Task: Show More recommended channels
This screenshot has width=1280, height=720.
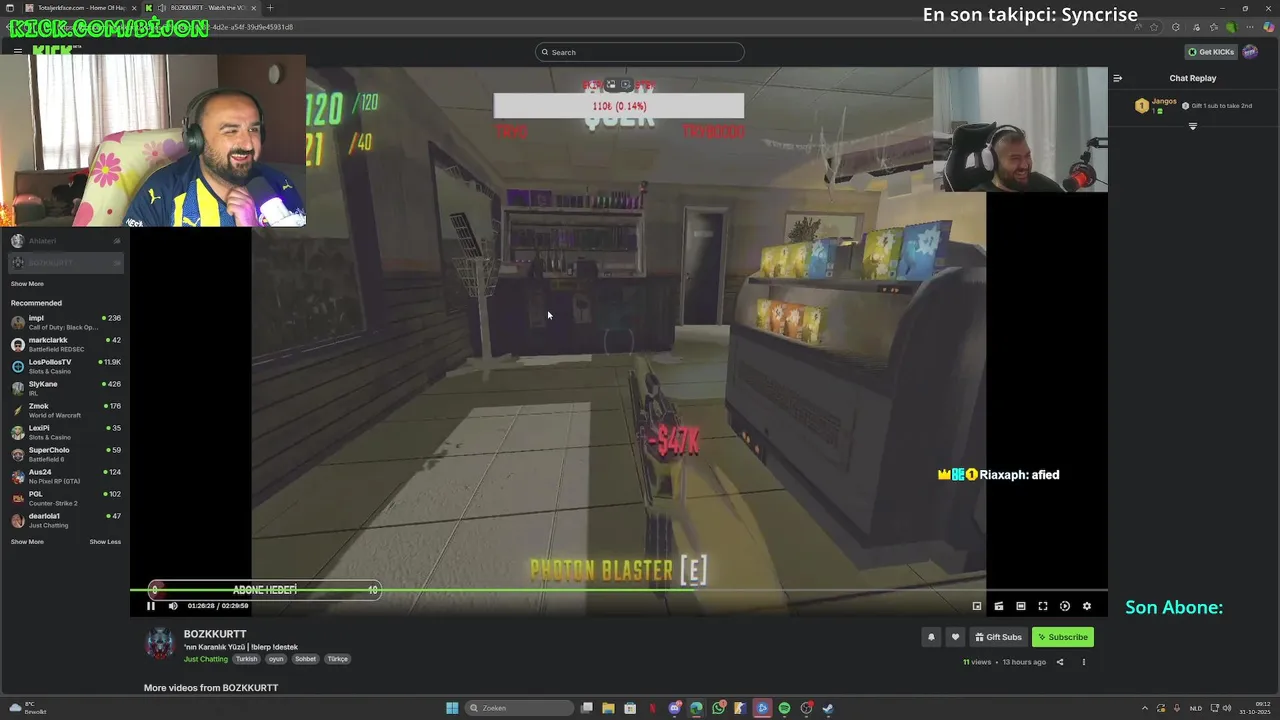Action: coord(27,542)
